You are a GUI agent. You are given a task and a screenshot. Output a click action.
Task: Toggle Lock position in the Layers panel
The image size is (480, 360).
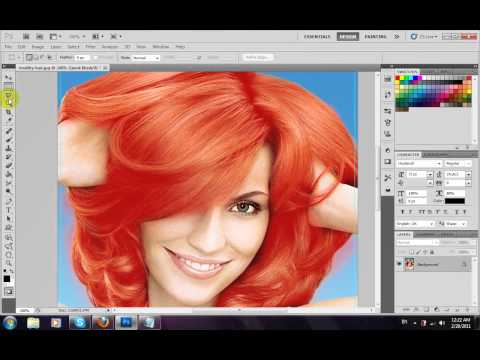pos(425,252)
